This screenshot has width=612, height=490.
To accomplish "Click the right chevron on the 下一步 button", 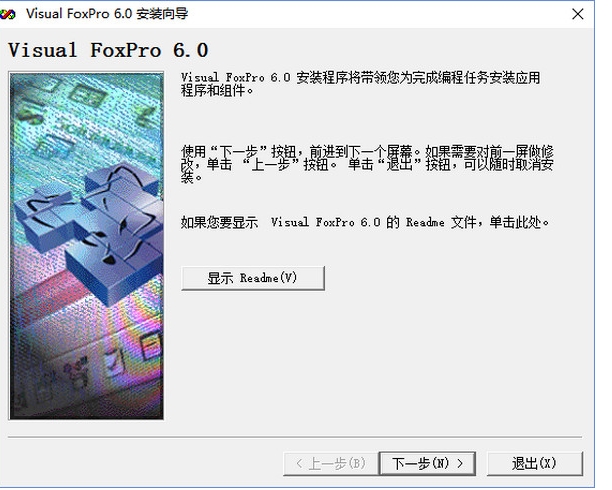I will pyautogui.click(x=460, y=463).
